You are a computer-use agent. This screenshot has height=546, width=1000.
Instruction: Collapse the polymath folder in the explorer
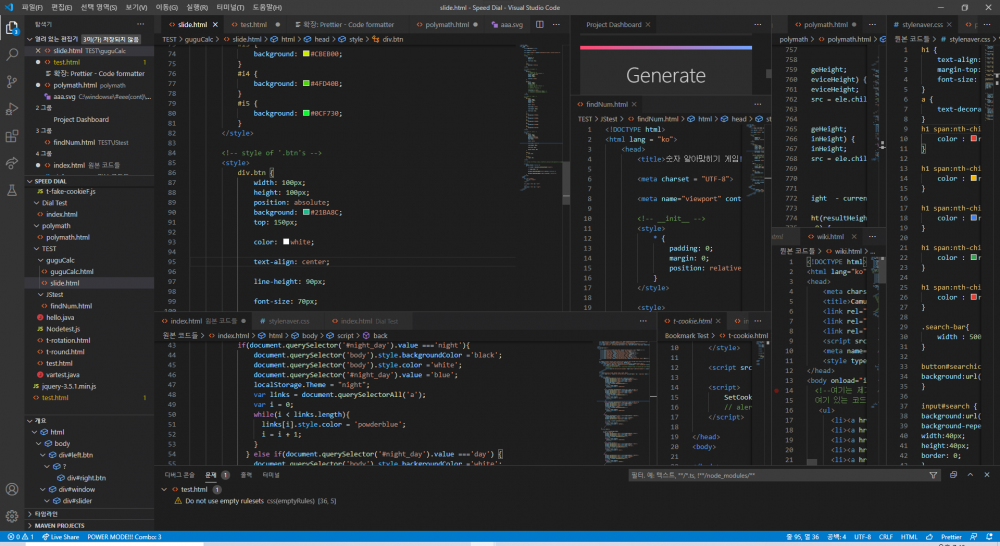tap(36, 226)
